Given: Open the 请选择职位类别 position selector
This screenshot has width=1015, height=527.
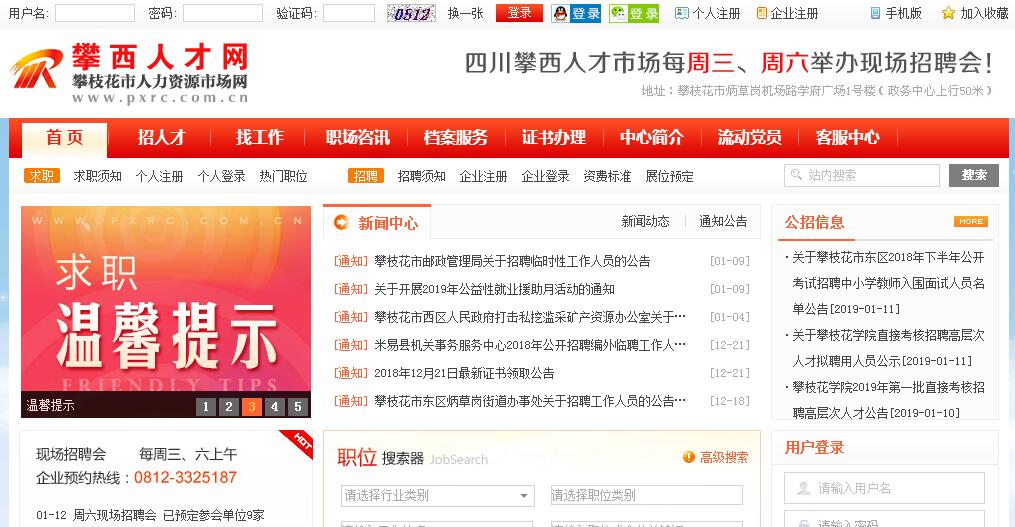Looking at the screenshot, I should (x=646, y=495).
